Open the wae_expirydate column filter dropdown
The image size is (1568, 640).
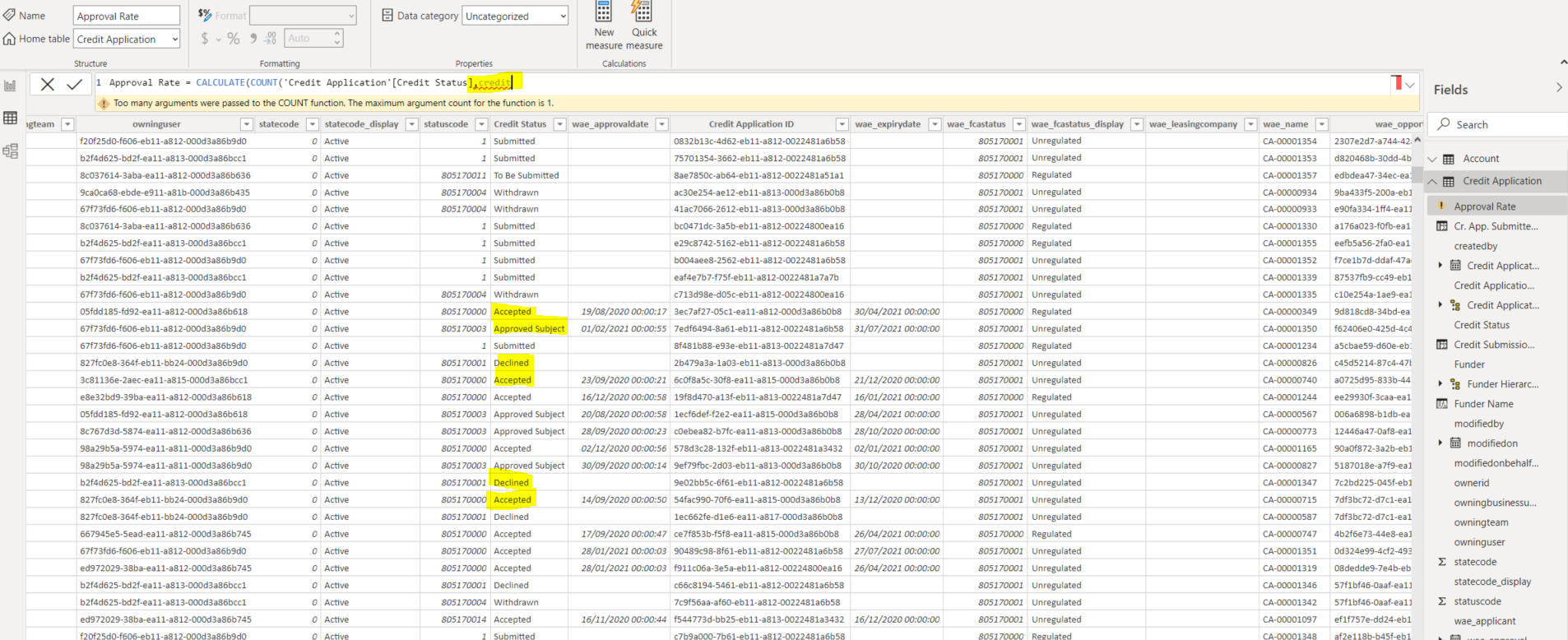[935, 124]
